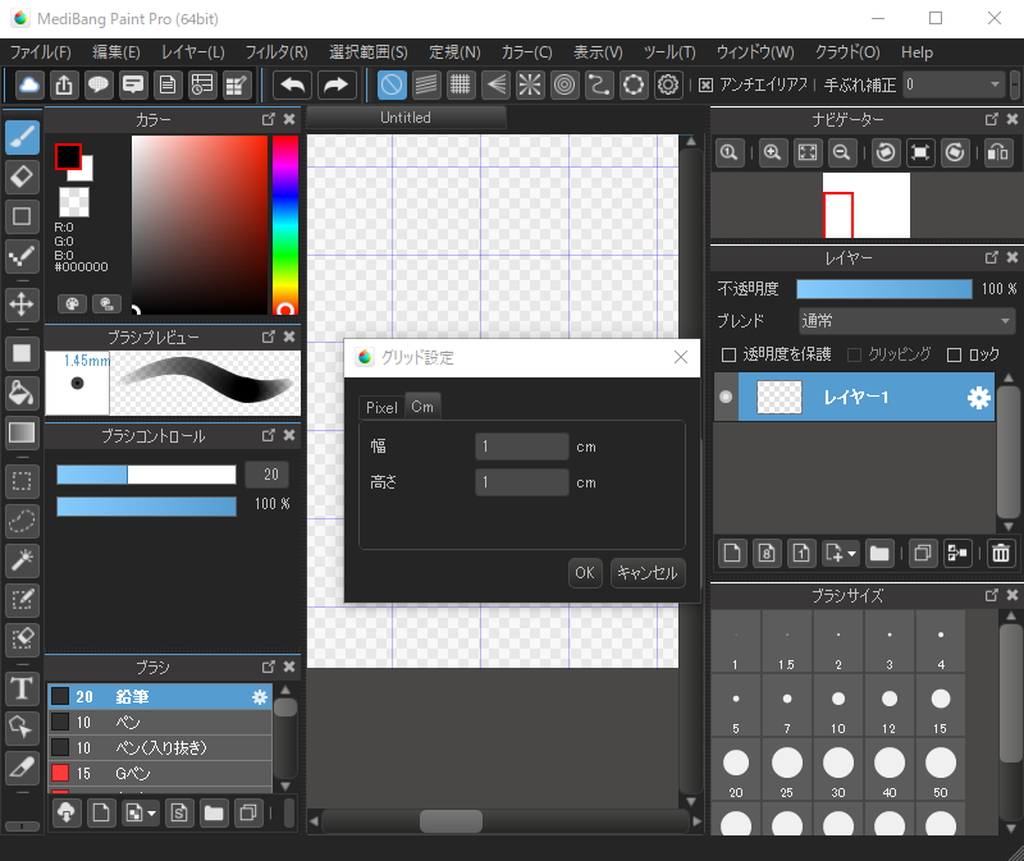Select the Bucket fill tool

pos(22,393)
